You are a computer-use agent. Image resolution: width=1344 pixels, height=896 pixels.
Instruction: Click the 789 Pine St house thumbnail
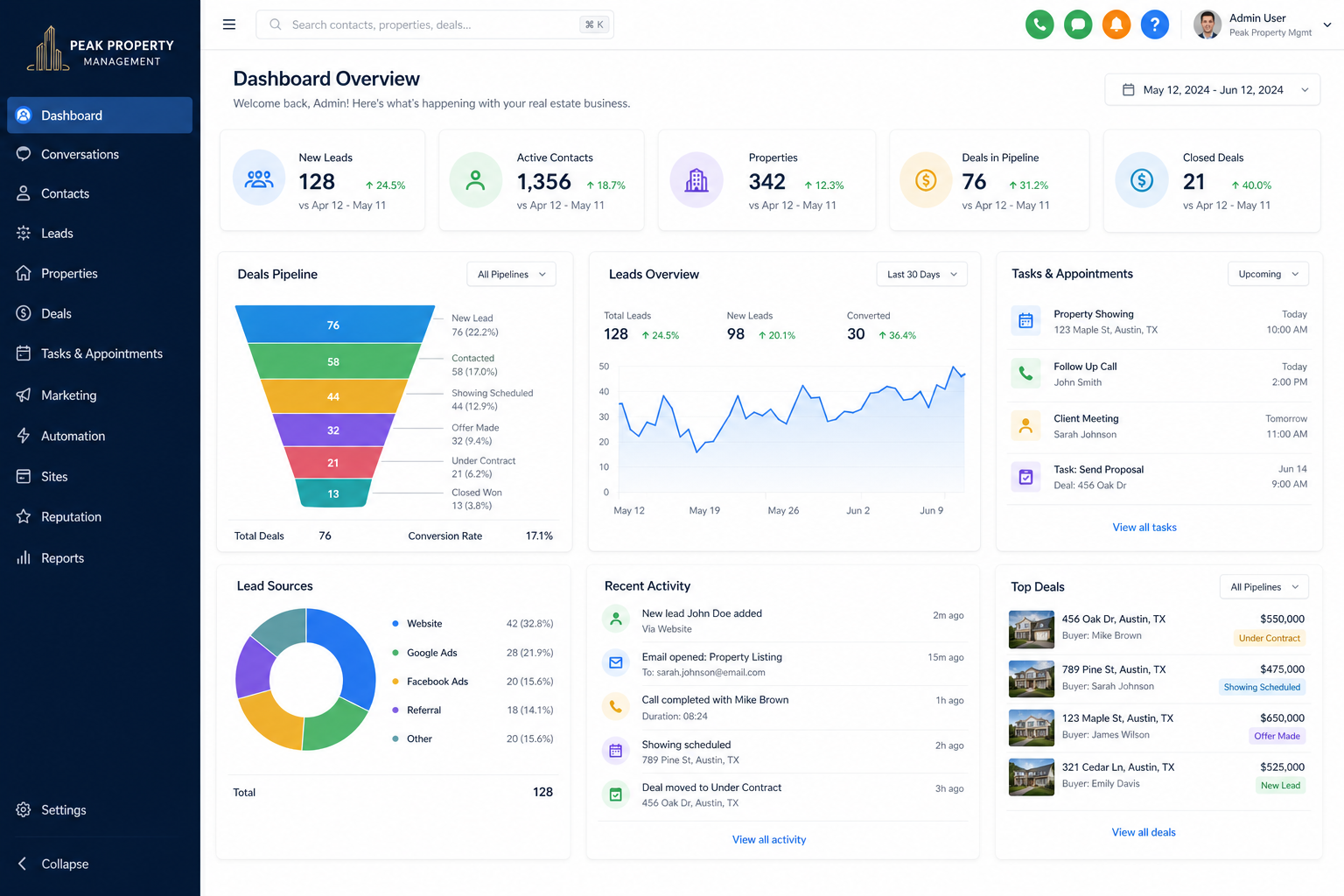click(1032, 679)
